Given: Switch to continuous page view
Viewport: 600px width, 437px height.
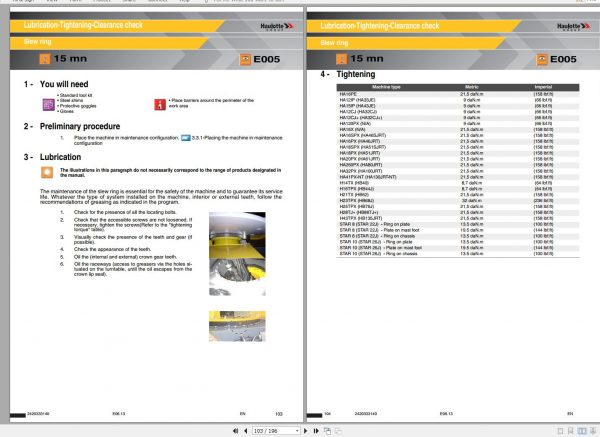Looking at the screenshot, I should pyautogui.click(x=571, y=431).
